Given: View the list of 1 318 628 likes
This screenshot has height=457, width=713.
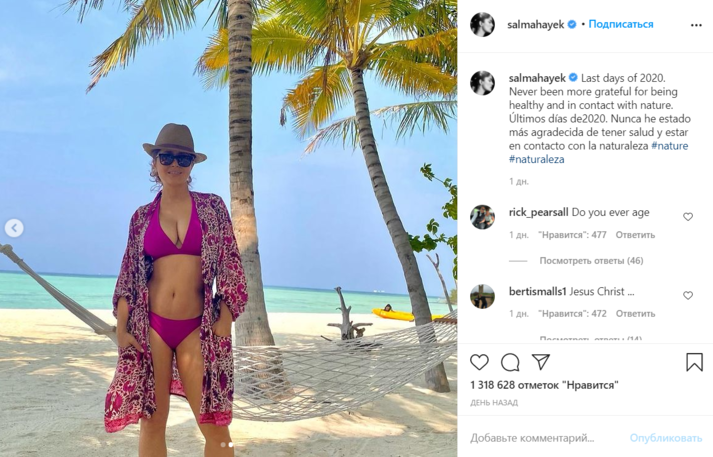Looking at the screenshot, I should [x=544, y=385].
